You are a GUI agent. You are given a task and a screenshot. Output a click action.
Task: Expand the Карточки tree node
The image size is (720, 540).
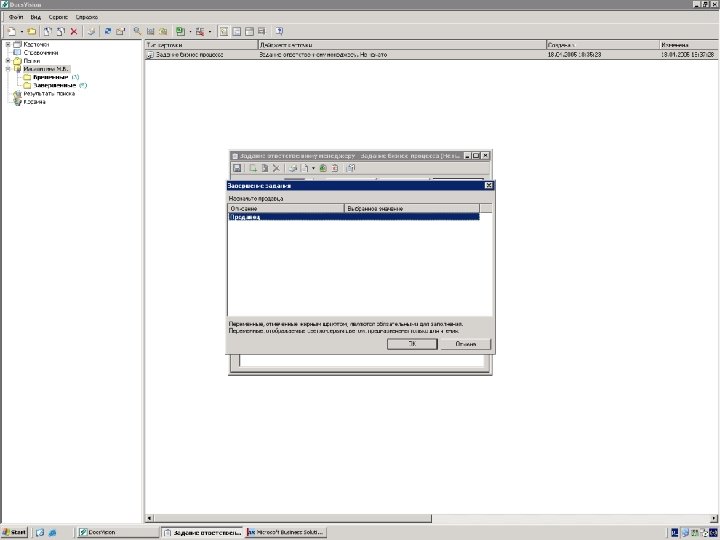[8, 45]
